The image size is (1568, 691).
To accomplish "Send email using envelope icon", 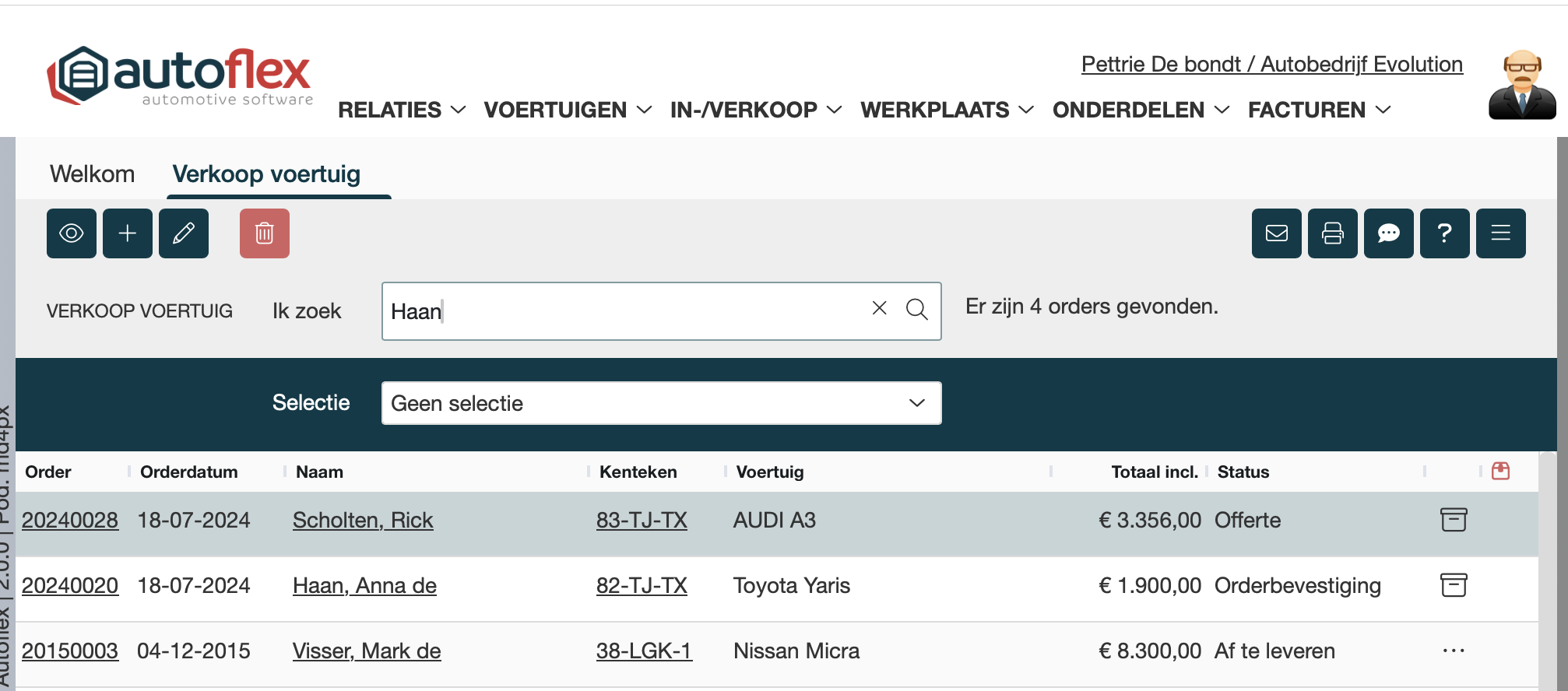I will [1277, 233].
